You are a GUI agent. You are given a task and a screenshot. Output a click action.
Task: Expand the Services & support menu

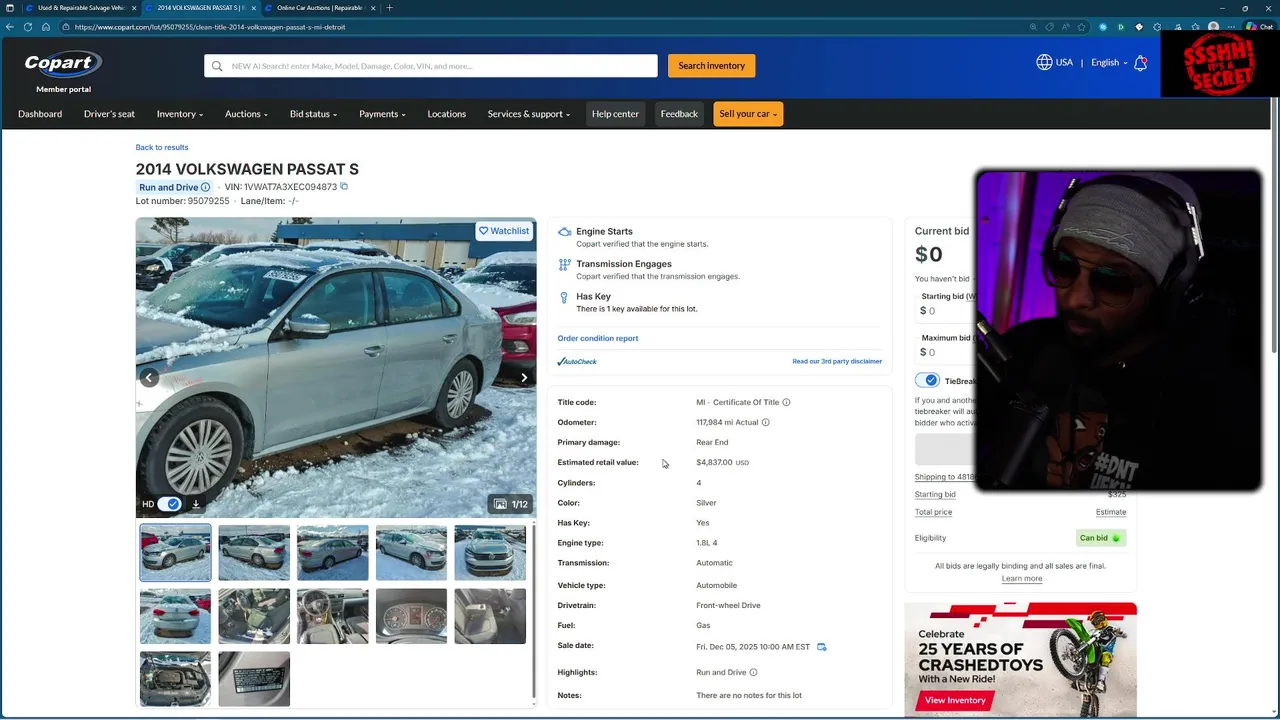coord(528,114)
